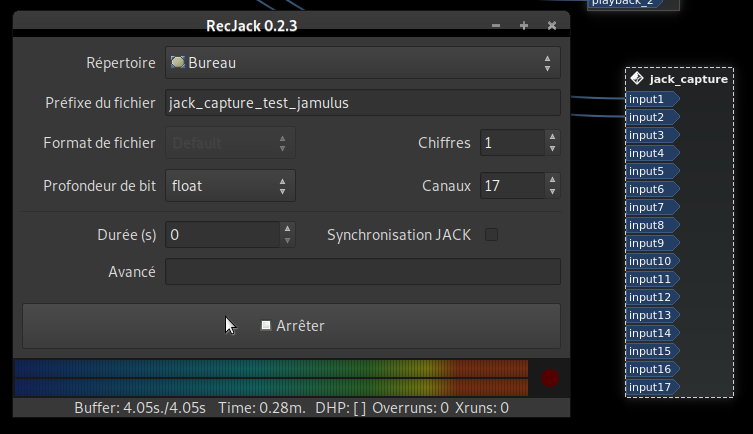Select the input12 port of jack_capture
The width and height of the screenshot is (753, 434).
653,297
